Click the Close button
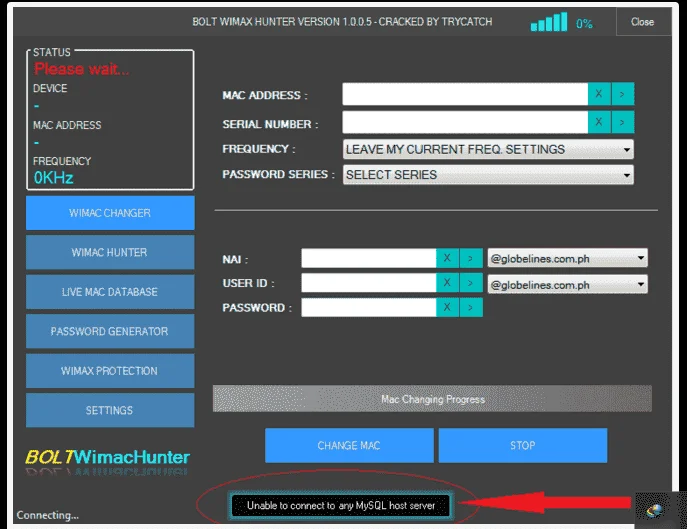 coord(643,22)
